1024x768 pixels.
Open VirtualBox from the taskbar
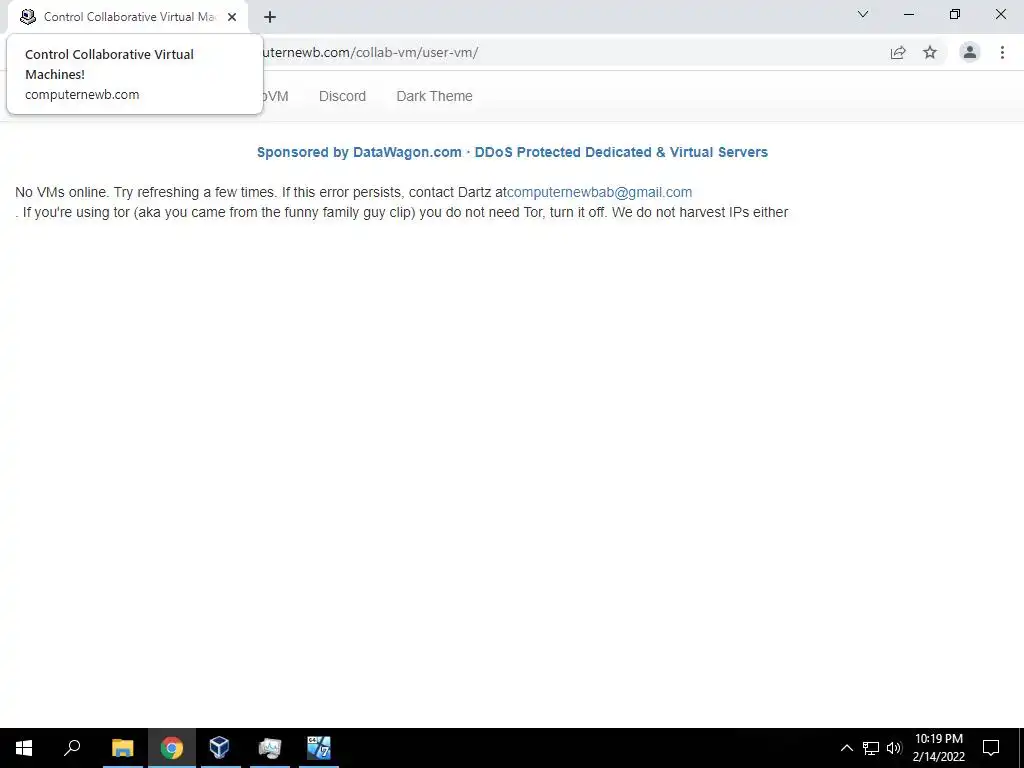220,748
